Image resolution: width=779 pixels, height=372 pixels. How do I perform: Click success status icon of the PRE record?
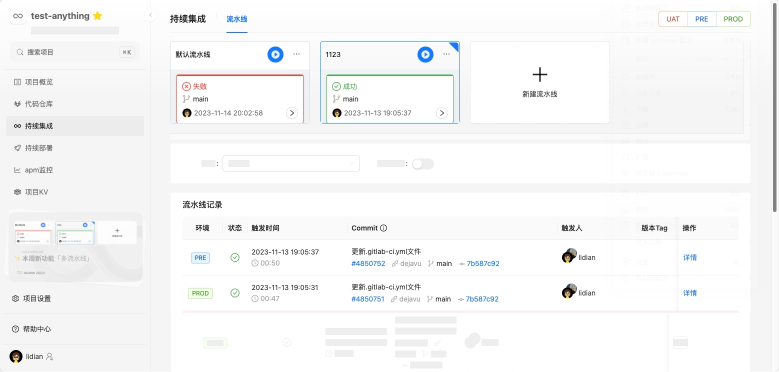(x=235, y=258)
